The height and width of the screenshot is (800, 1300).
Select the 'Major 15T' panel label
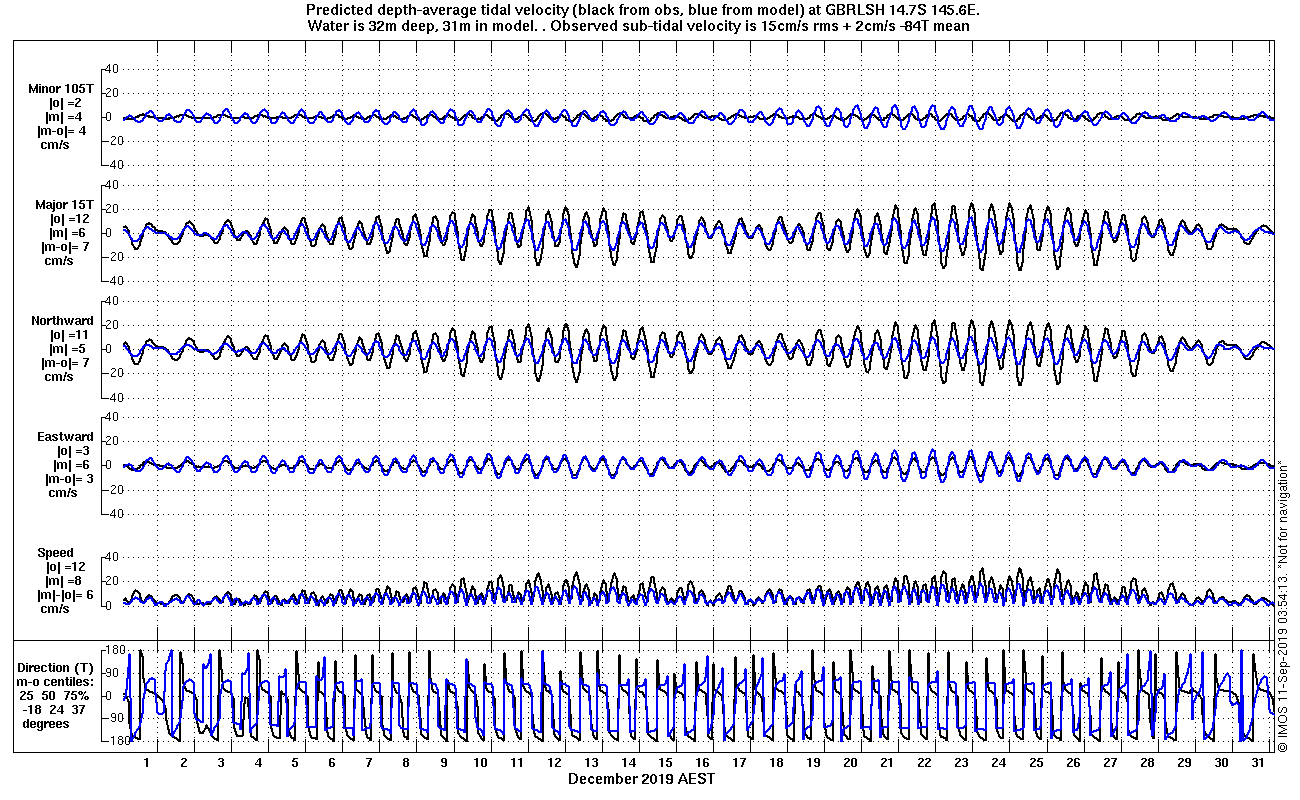point(64,205)
